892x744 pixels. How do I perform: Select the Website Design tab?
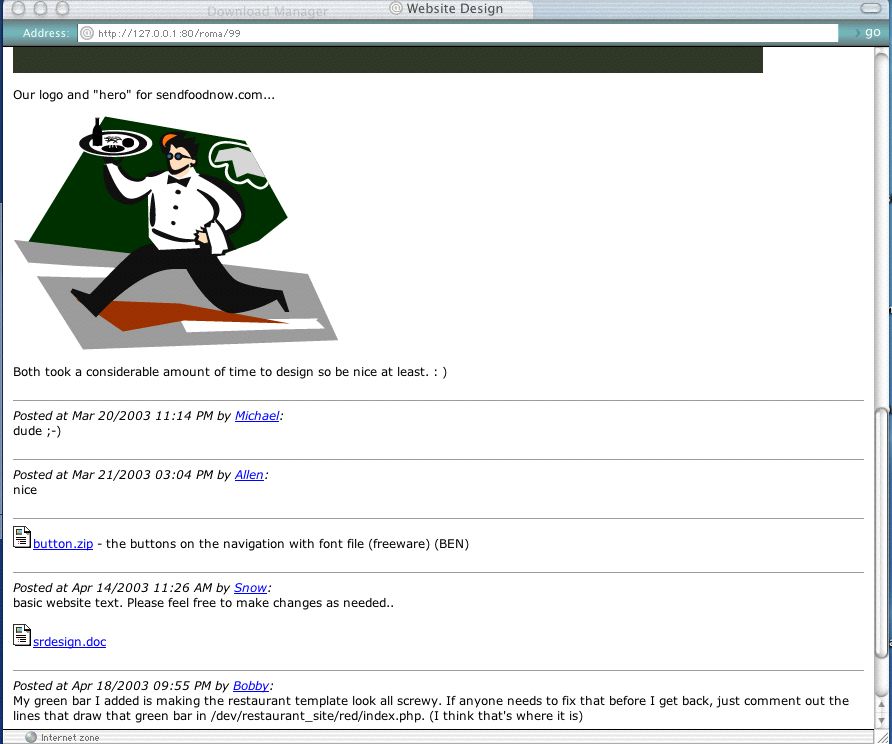coord(455,9)
